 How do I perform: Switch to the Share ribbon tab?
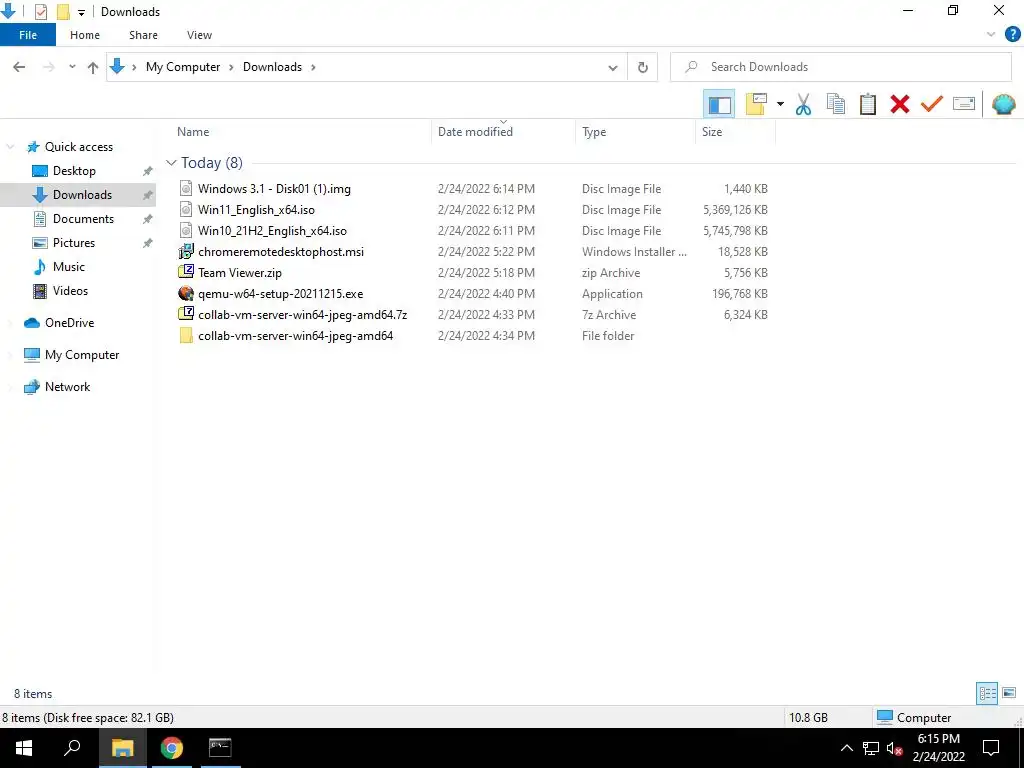pos(143,35)
